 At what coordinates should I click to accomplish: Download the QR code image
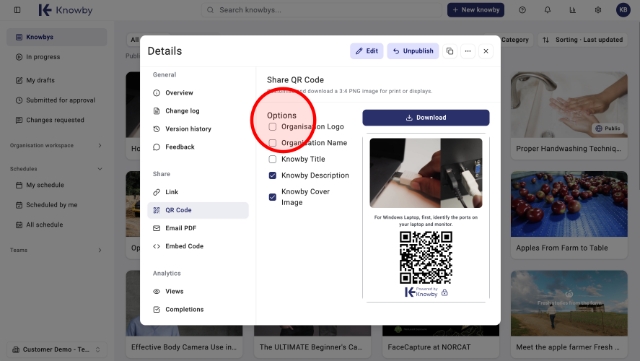[x=426, y=118]
